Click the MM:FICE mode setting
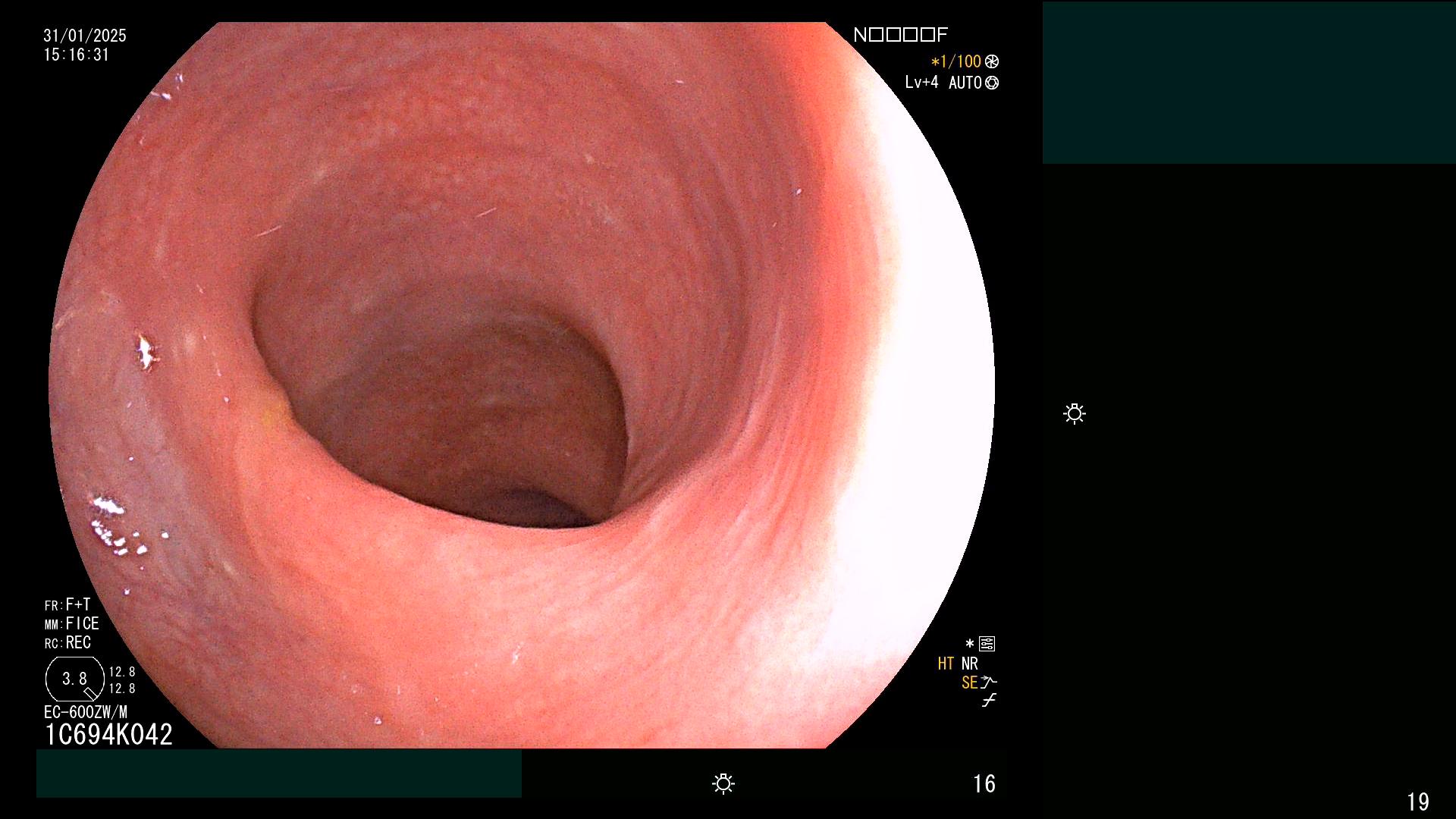Image resolution: width=1456 pixels, height=819 pixels. tap(72, 623)
